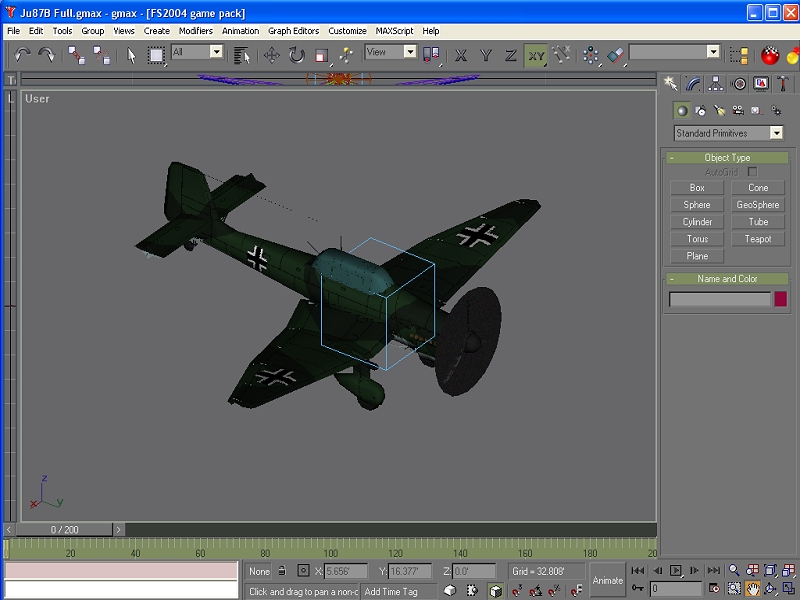This screenshot has height=600, width=800.
Task: Toggle the Animate mode button
Action: pos(607,580)
